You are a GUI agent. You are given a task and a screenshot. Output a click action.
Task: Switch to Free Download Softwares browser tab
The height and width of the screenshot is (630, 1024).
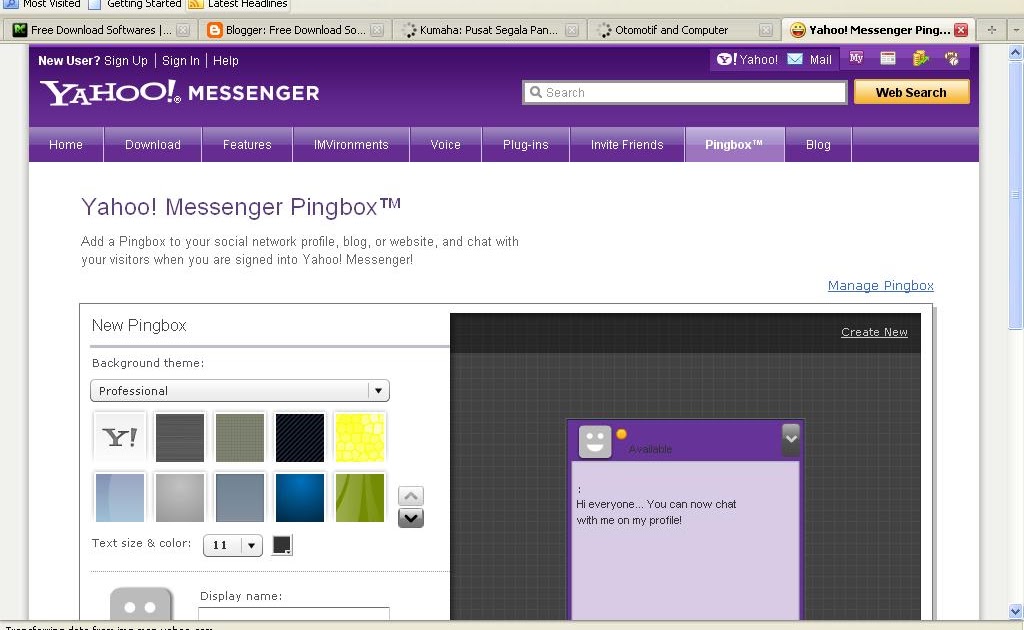[x=101, y=30]
